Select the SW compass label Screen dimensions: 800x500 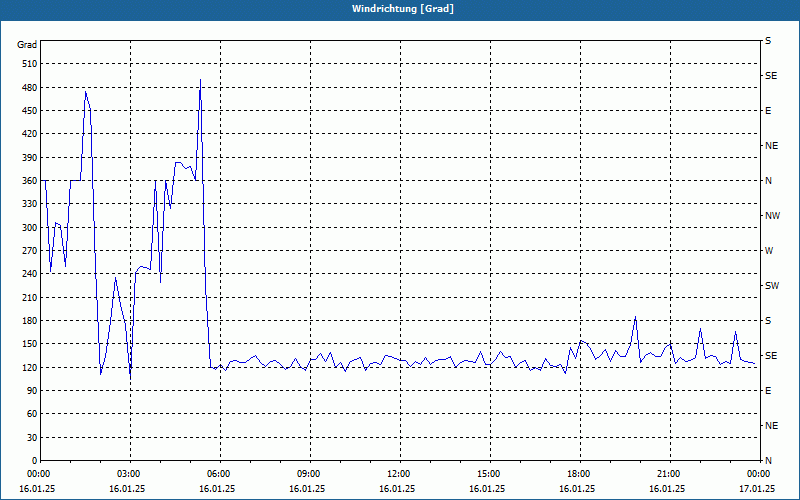tap(772, 286)
